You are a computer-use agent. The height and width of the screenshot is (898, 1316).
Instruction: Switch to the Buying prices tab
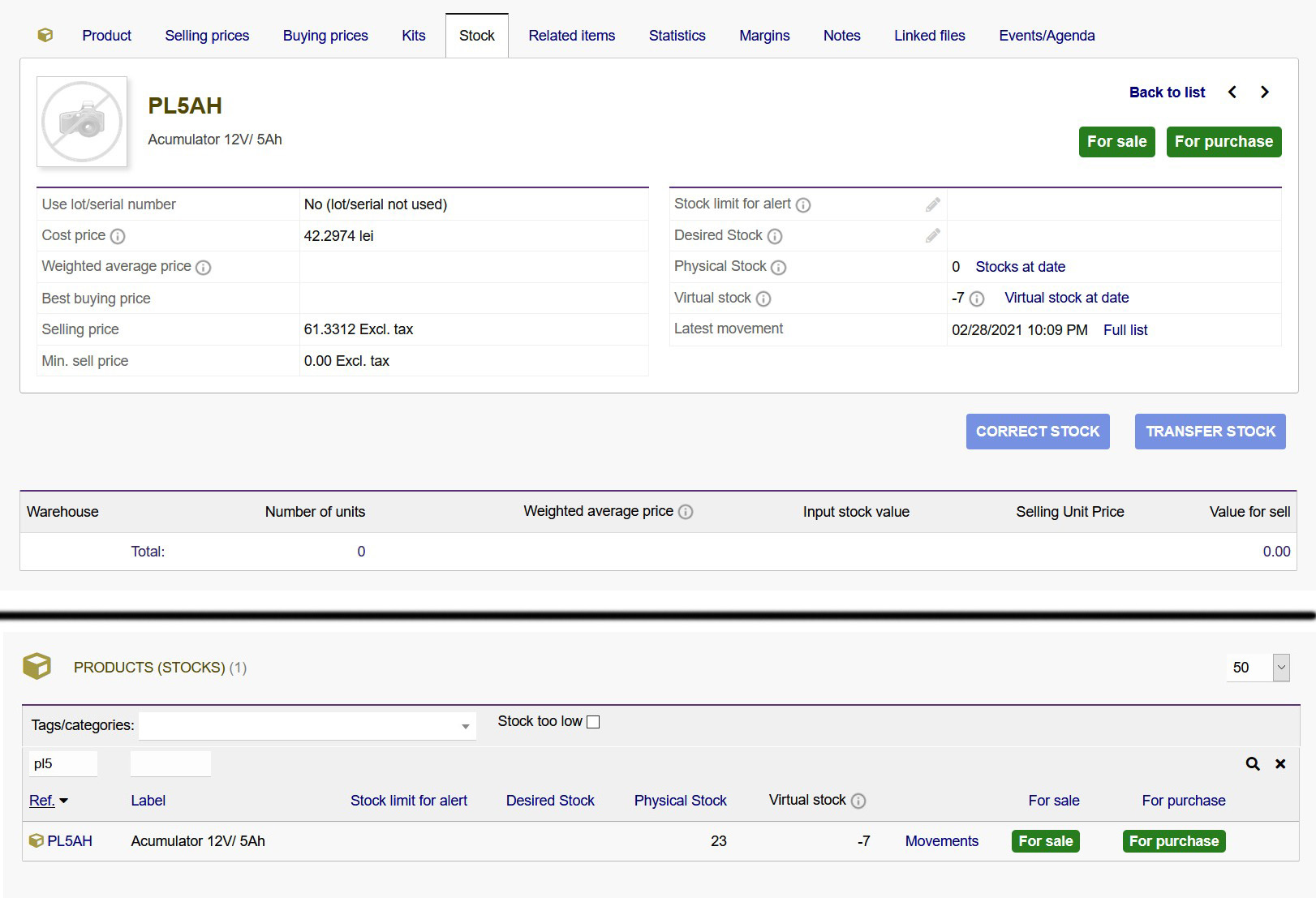tap(325, 36)
